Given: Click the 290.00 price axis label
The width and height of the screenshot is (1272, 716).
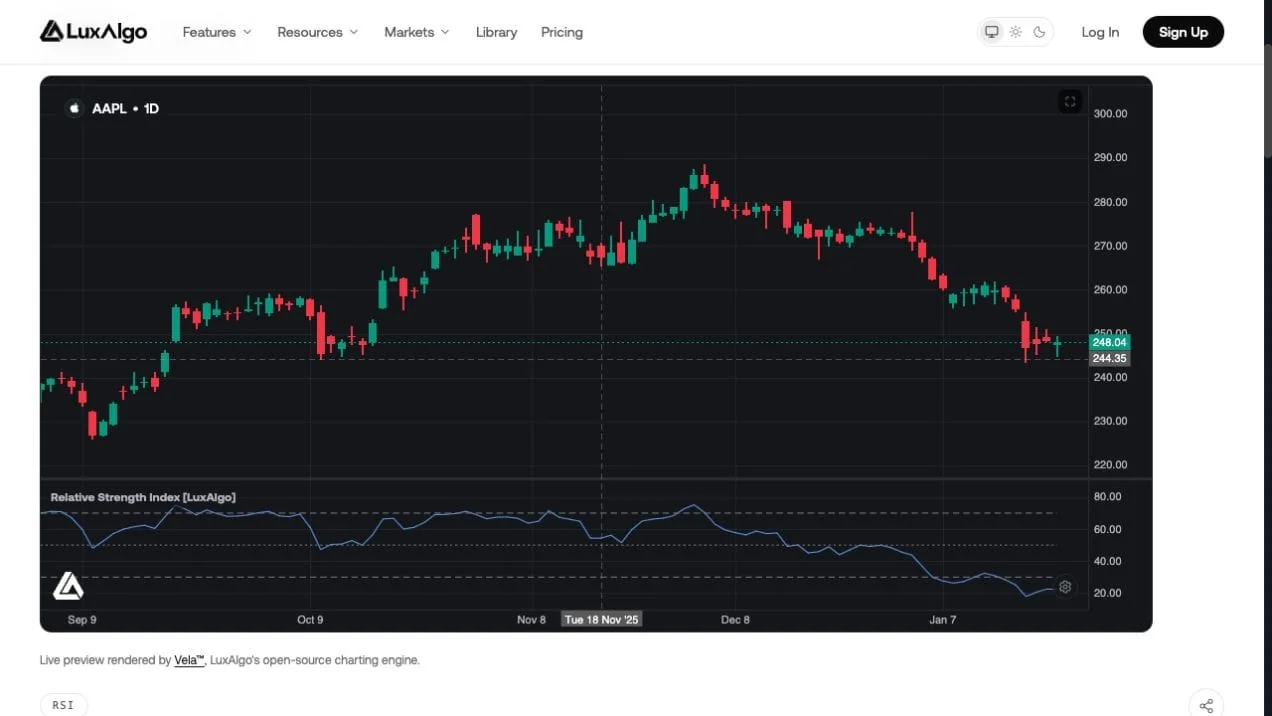Looking at the screenshot, I should point(1110,158).
